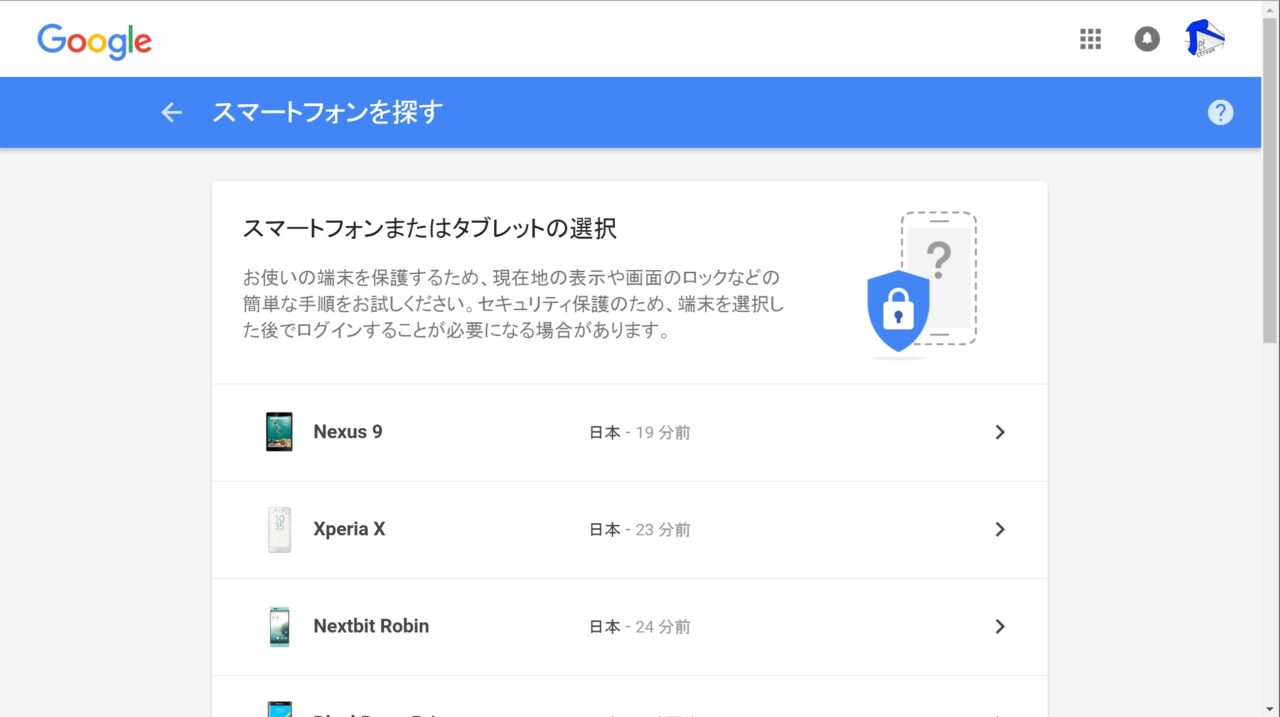The image size is (1280, 717).
Task: Click the Nextbit Robin phone thumbnail
Action: point(279,626)
